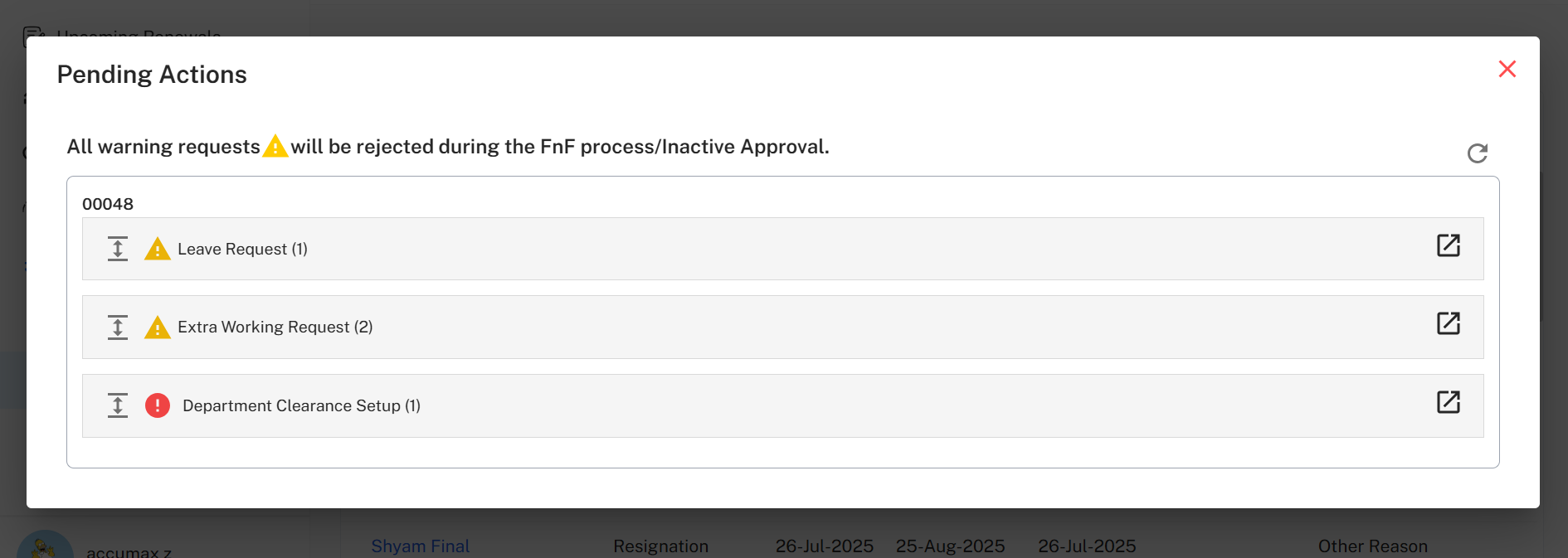Expand the Department Clearance Setup section
Image resolution: width=1568 pixels, height=558 pixels.
pos(118,405)
